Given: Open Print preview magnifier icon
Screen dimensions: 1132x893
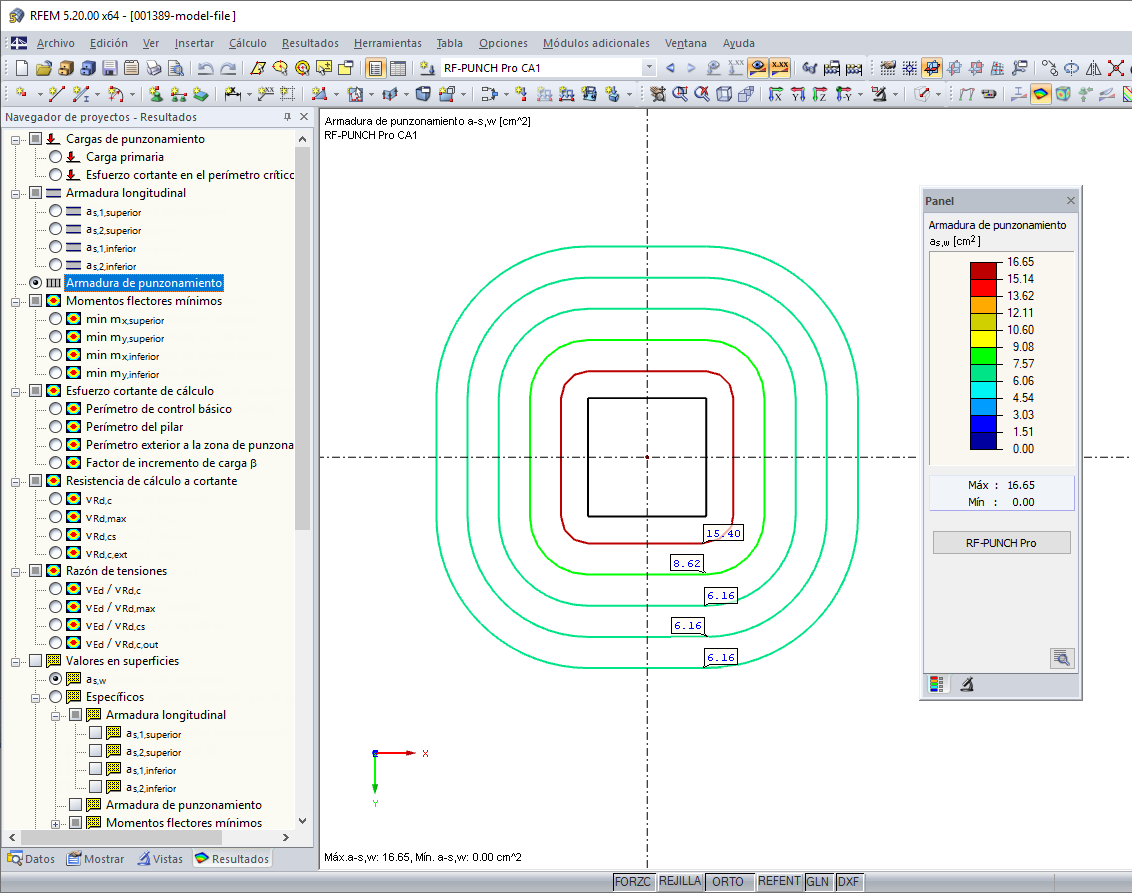Looking at the screenshot, I should [x=175, y=68].
